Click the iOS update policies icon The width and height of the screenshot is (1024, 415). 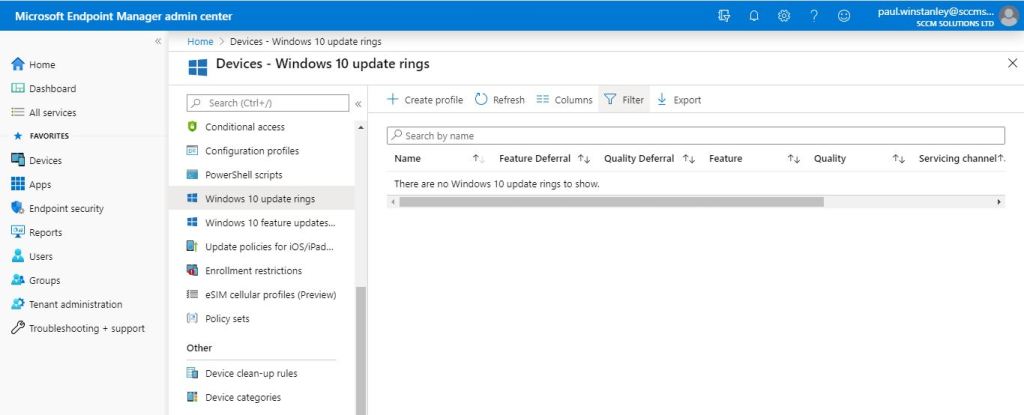pos(192,246)
